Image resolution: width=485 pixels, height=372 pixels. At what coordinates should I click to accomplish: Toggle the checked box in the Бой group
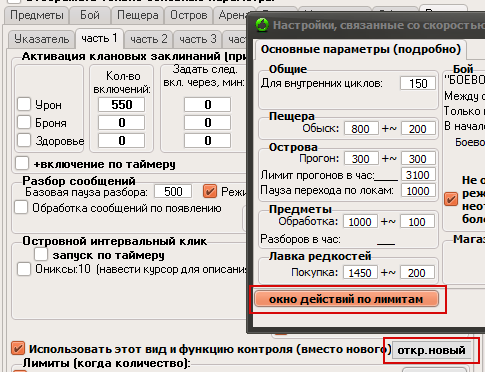point(451,199)
